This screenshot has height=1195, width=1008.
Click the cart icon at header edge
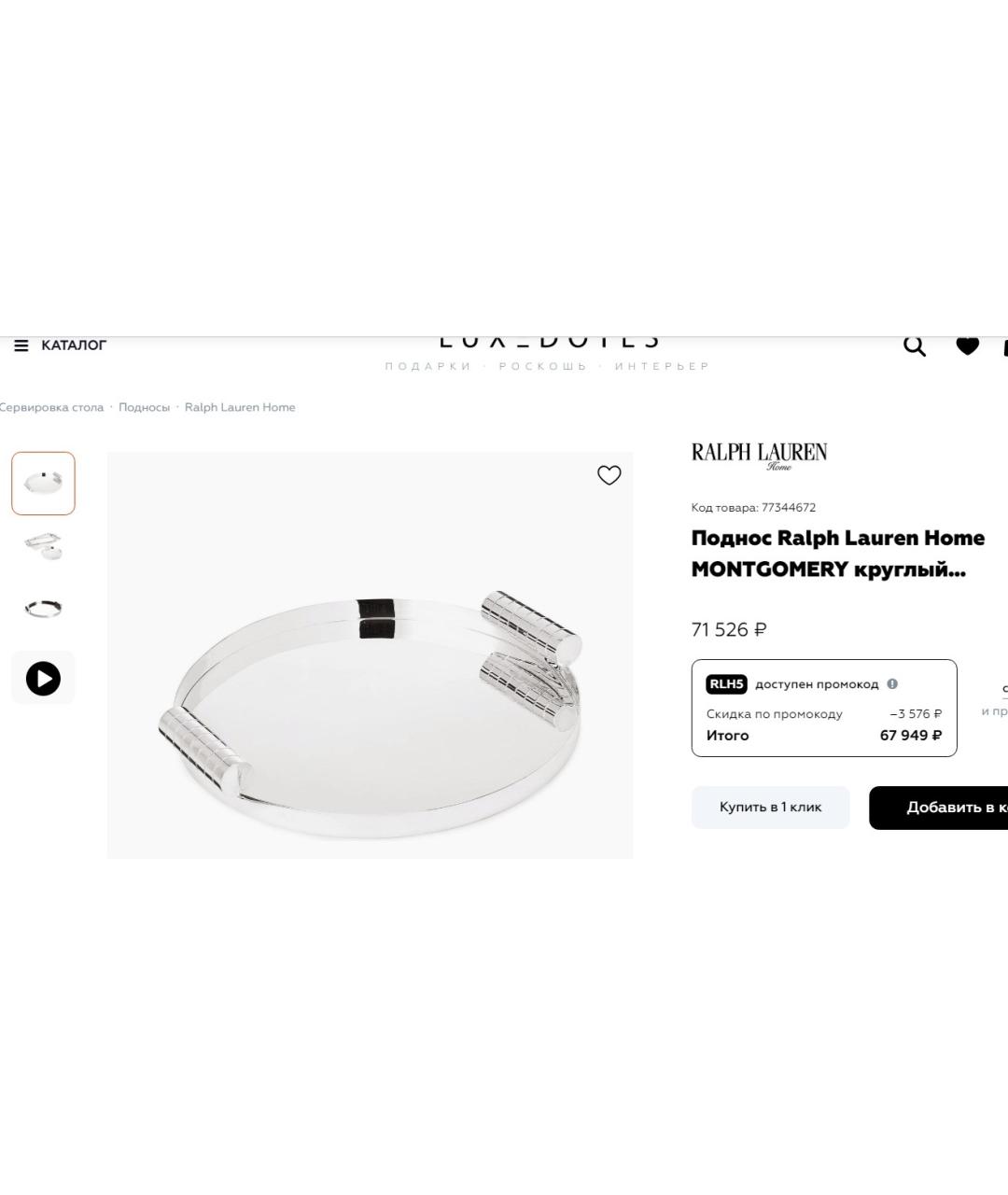(1004, 346)
